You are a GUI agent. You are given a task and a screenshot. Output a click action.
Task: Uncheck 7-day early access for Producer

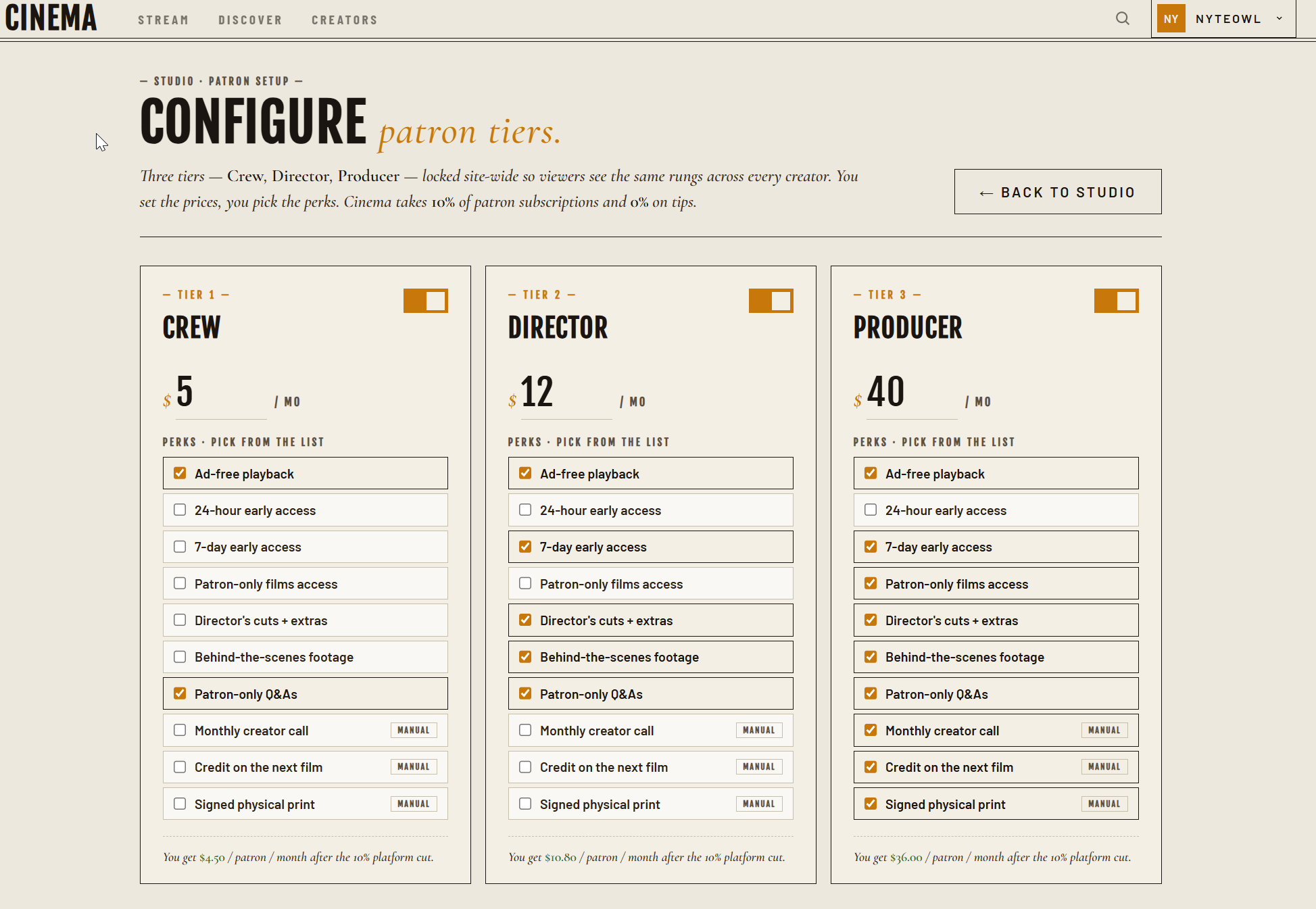(x=871, y=546)
